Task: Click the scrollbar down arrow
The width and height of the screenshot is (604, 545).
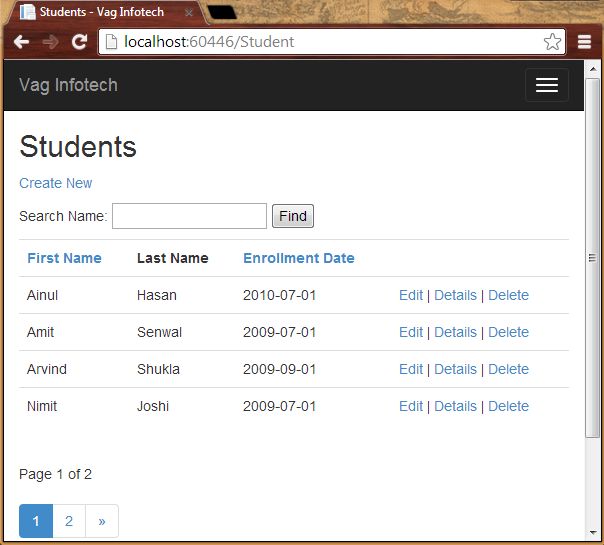Action: 593,533
